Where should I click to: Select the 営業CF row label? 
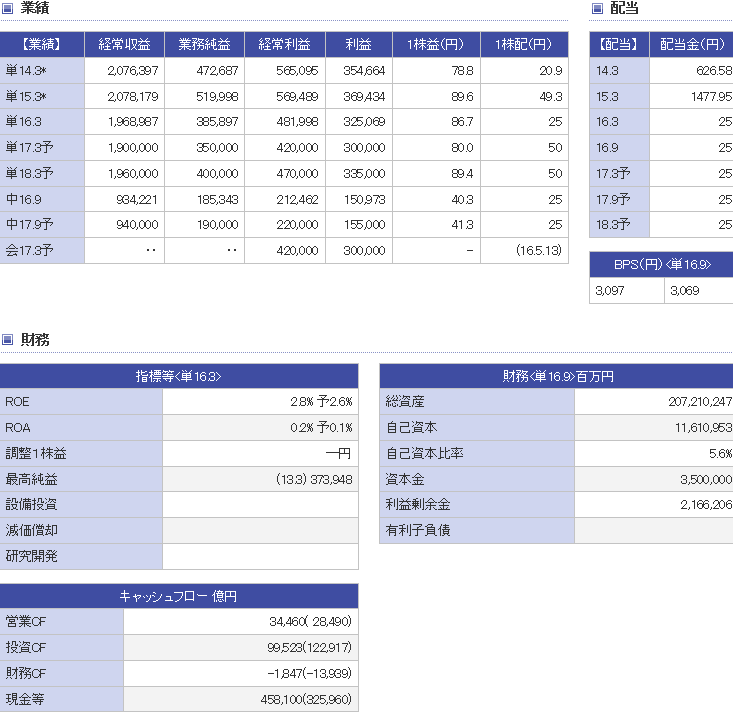tap(62, 621)
